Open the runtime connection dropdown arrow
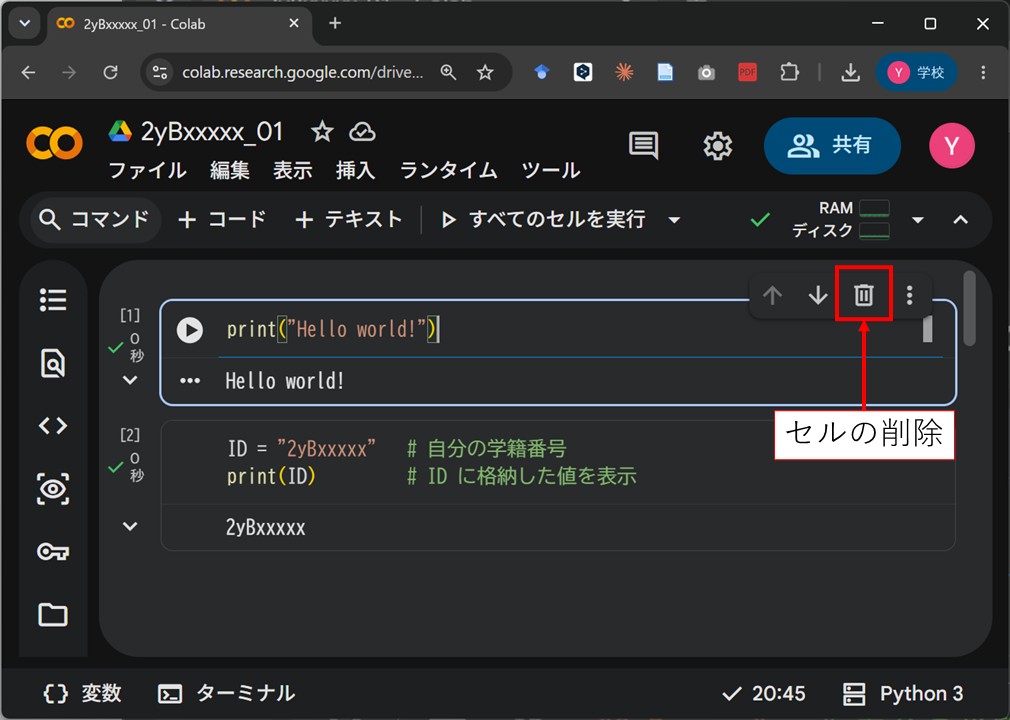This screenshot has width=1010, height=720. tap(918, 220)
